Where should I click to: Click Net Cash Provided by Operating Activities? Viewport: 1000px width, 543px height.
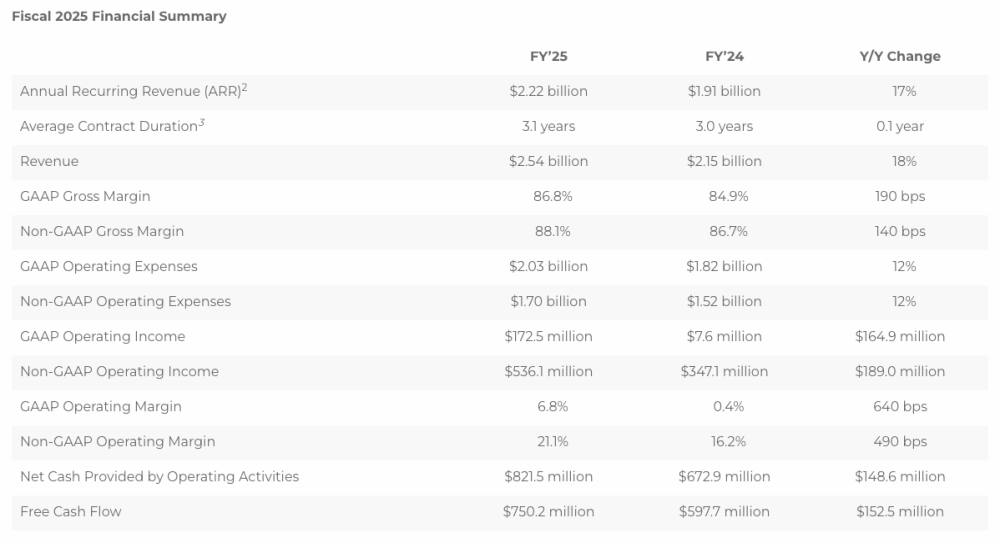tap(159, 476)
